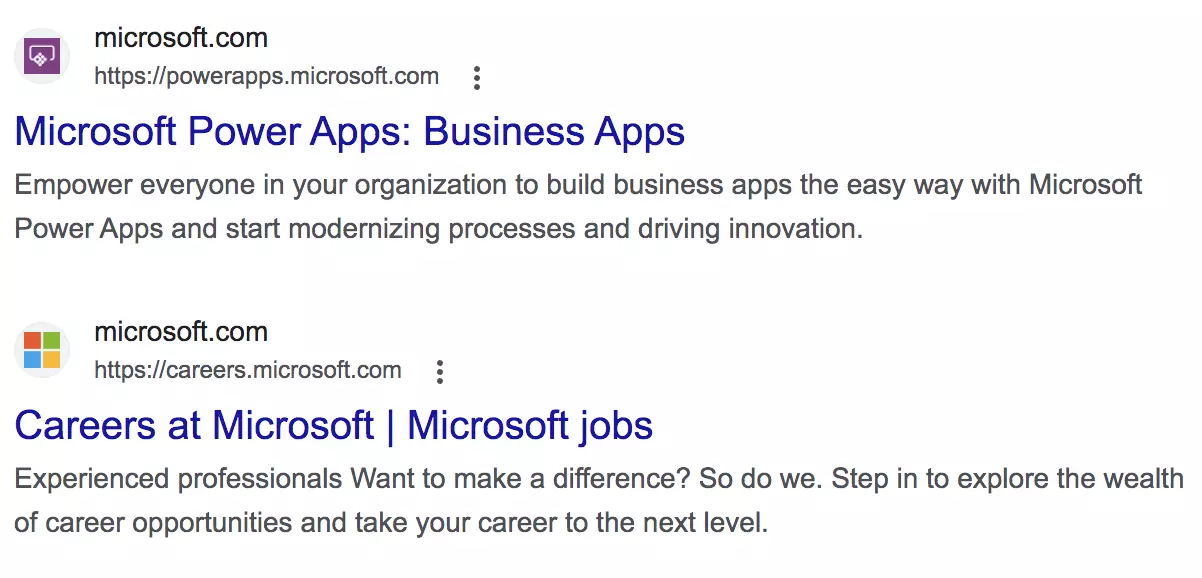Click the https://powerapps.microsoft.com URL text
This screenshot has height=578, width=1202.
point(266,76)
